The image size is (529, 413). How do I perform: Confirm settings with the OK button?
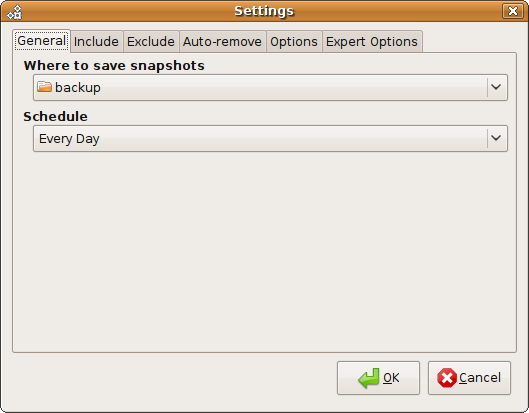378,378
